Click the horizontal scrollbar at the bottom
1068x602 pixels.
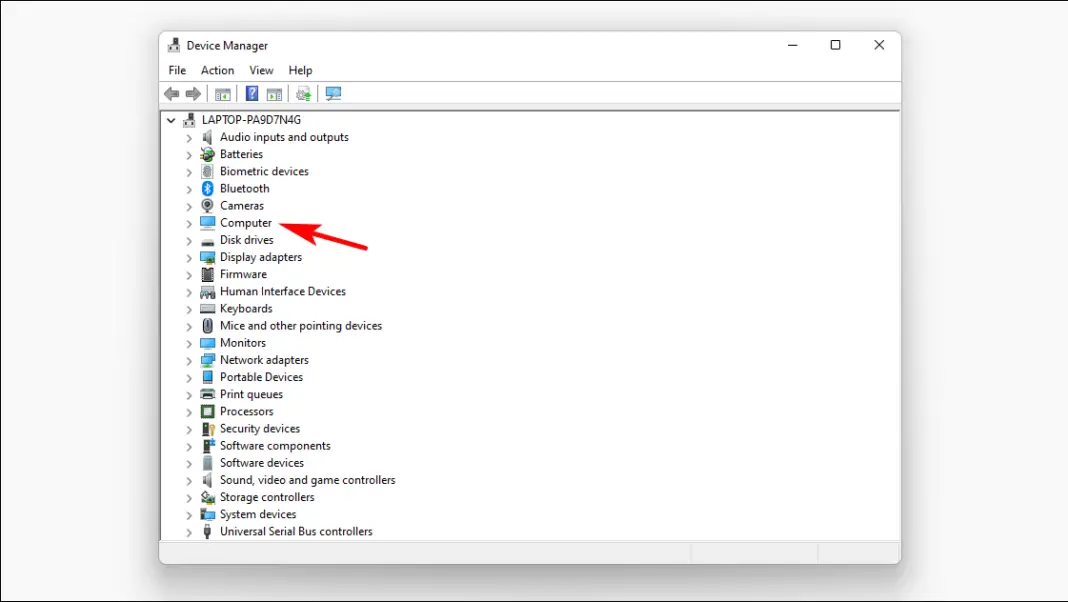[x=420, y=551]
